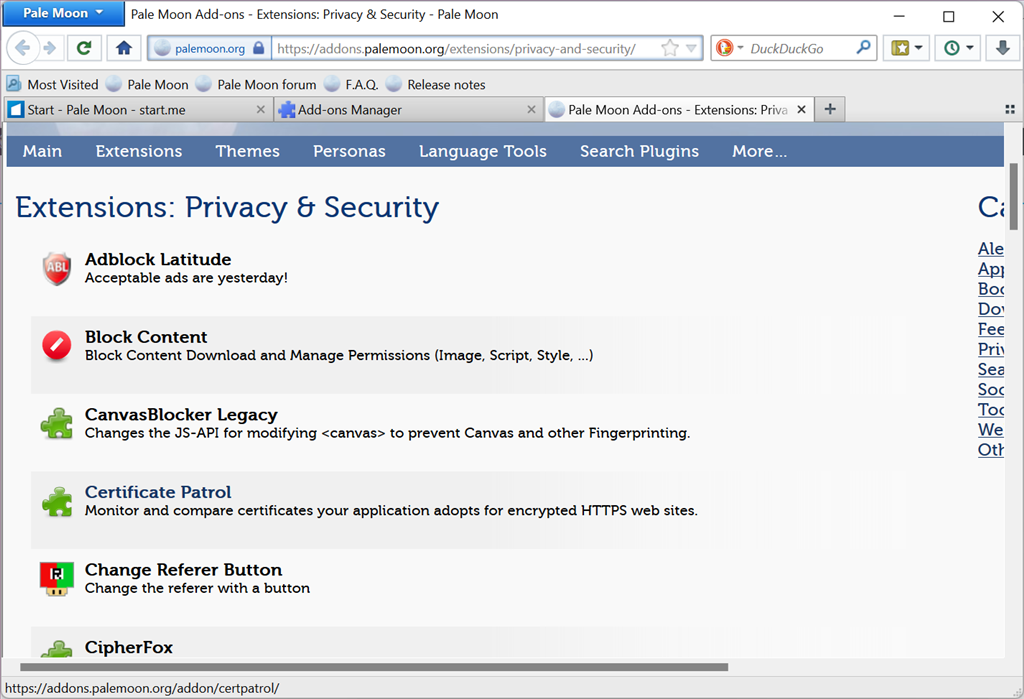Minimize the Pale Moon window
The height and width of the screenshot is (699, 1024).
click(x=899, y=16)
